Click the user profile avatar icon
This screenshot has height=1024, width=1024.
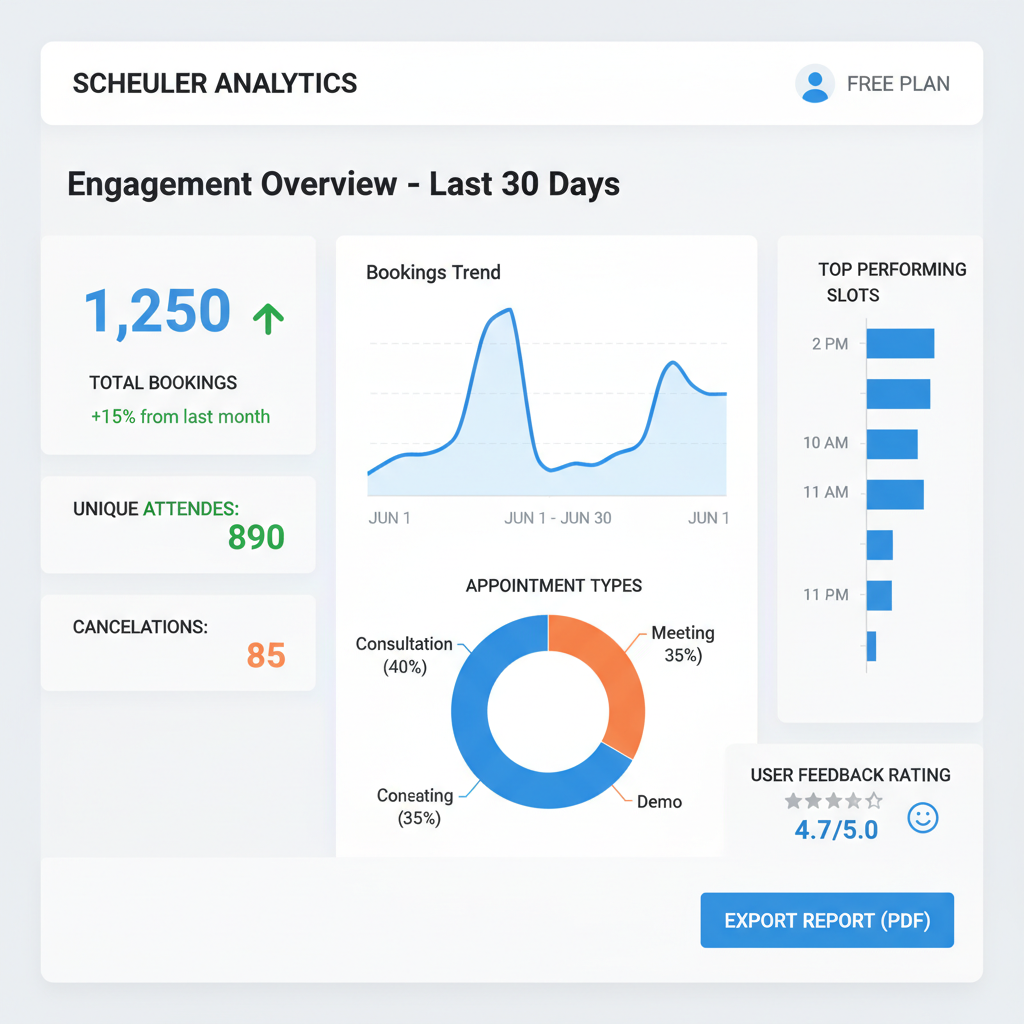814,84
